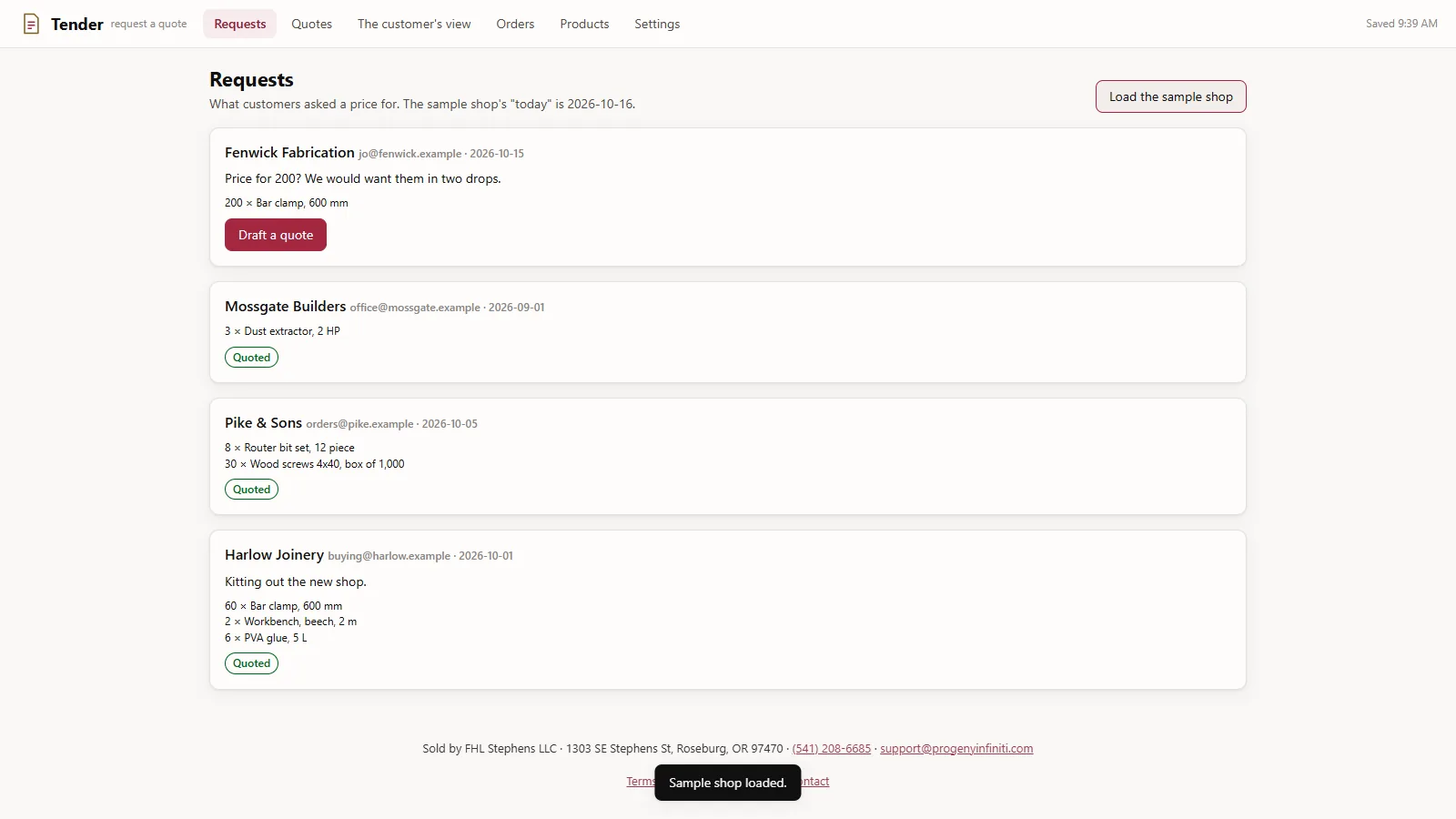Click the Quoted badge on Mossgate Builders
Viewport: 1456px width, 819px height.
tap(251, 358)
